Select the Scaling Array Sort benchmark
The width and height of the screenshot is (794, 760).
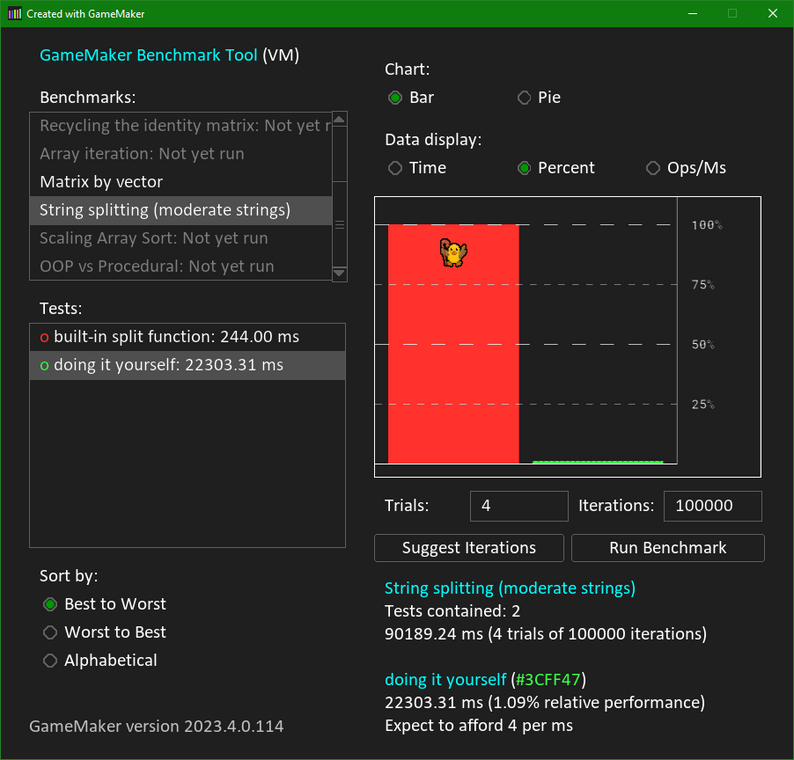coord(181,238)
